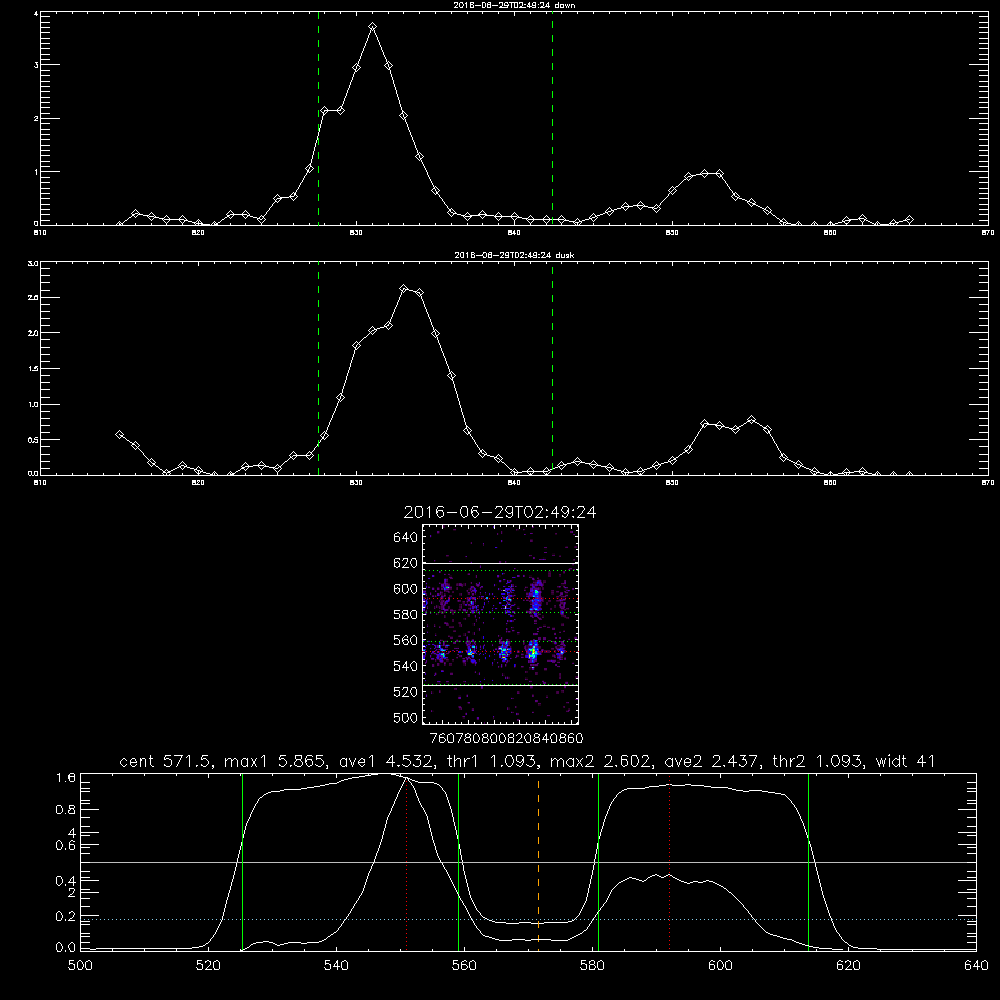
Task: Click the orange dashed center line in bottom plot
Action: click(538, 862)
